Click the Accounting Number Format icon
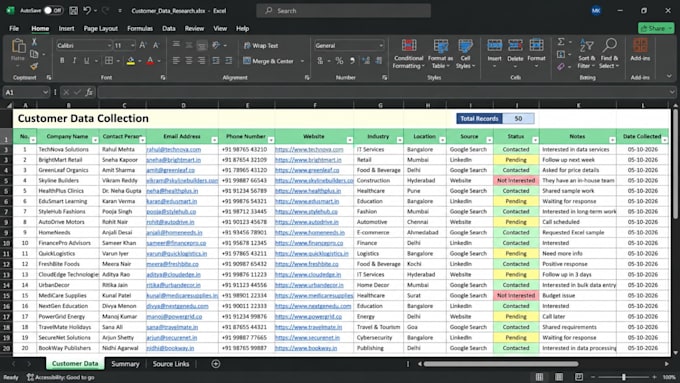 [320, 61]
